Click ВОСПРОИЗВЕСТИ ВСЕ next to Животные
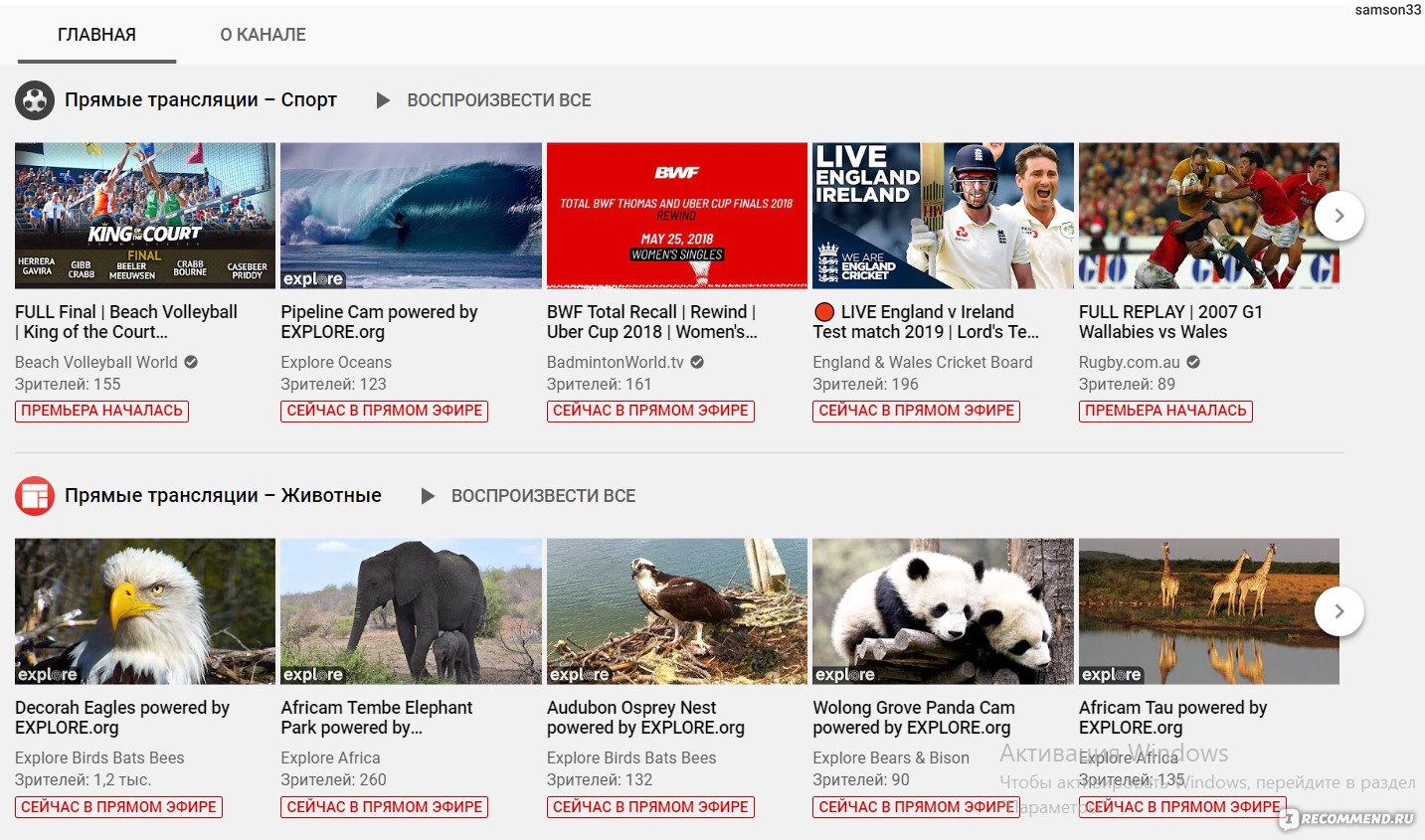 [x=543, y=495]
